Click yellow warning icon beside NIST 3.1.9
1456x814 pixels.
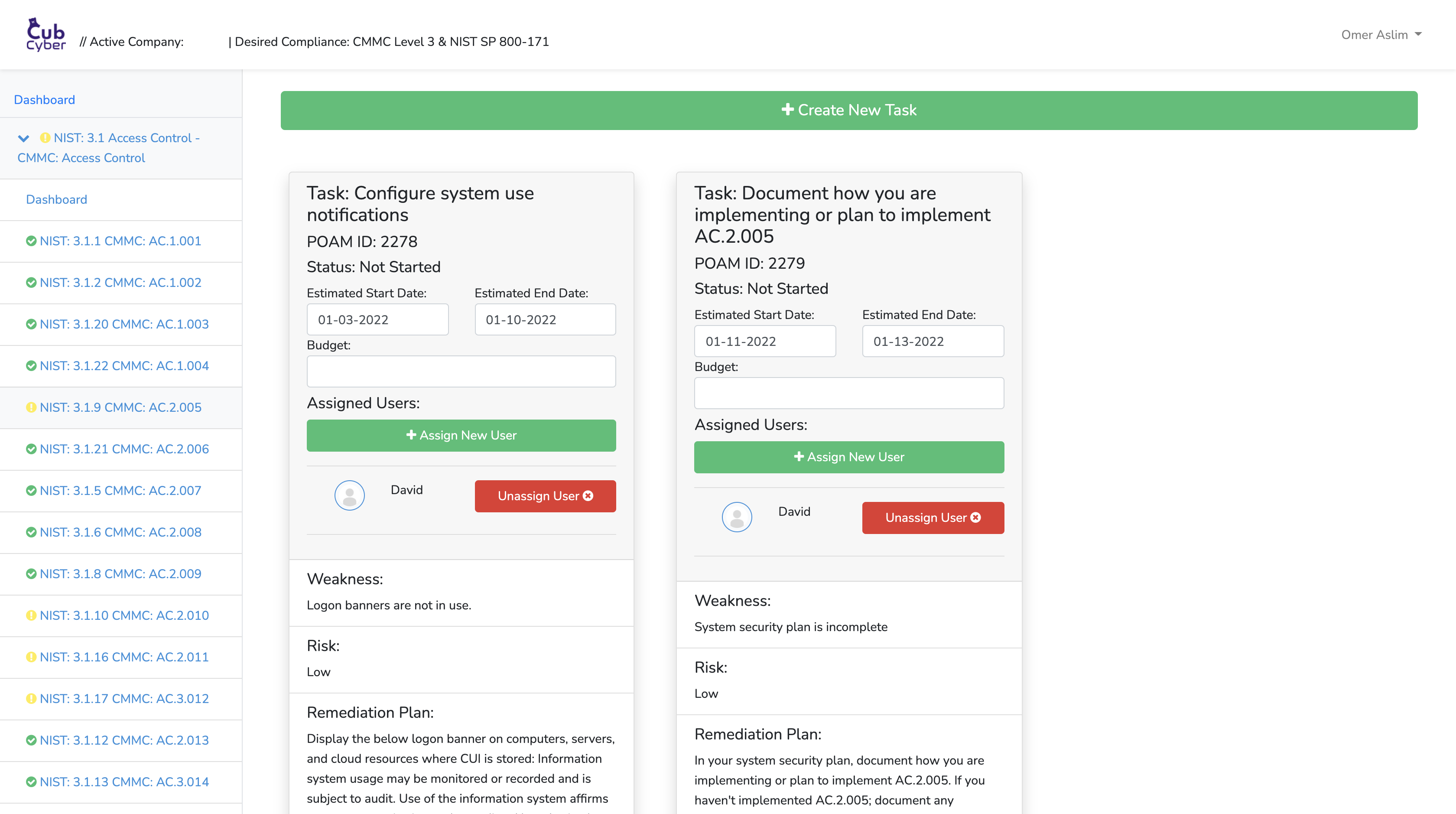pyautogui.click(x=31, y=407)
